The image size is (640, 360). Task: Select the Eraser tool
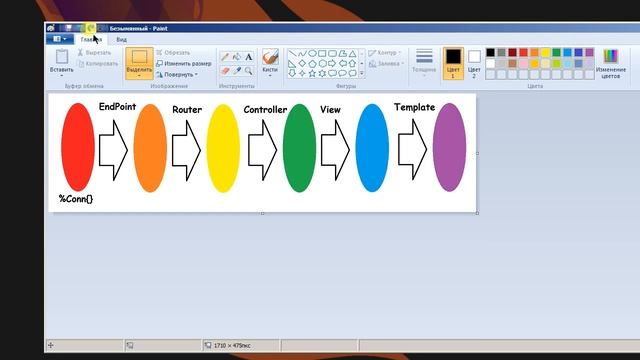click(225, 71)
